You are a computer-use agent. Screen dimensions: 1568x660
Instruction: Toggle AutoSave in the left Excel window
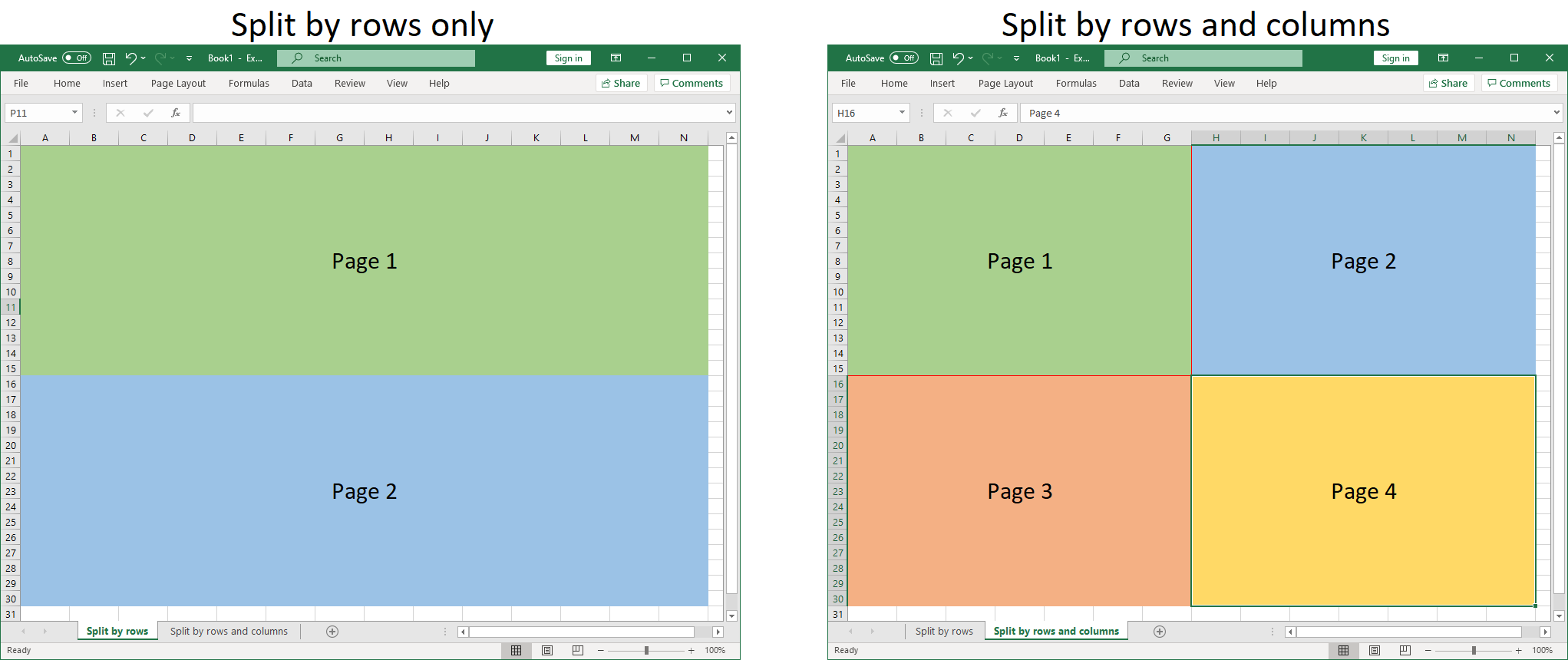[77, 58]
